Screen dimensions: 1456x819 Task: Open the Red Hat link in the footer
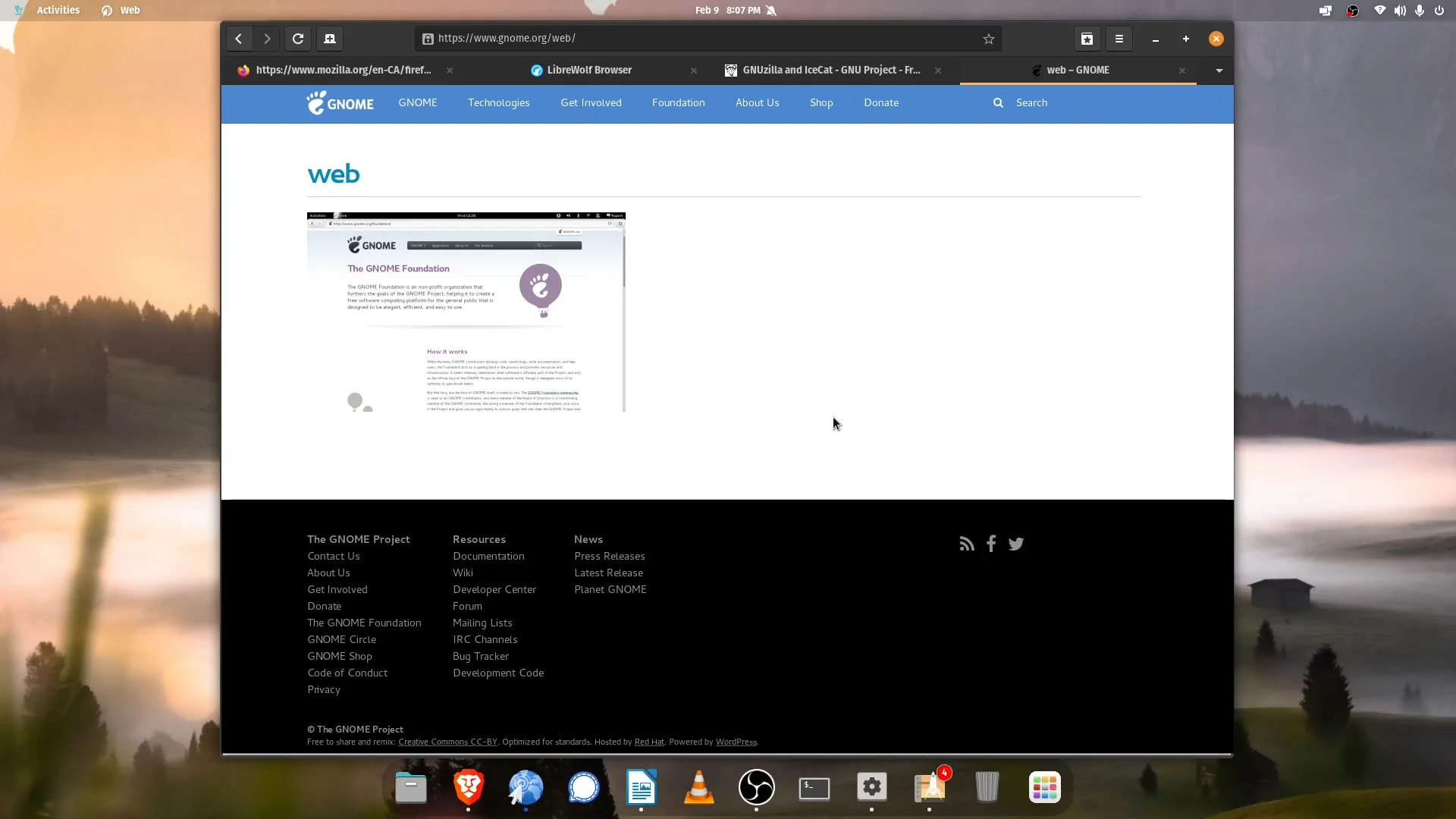point(649,742)
